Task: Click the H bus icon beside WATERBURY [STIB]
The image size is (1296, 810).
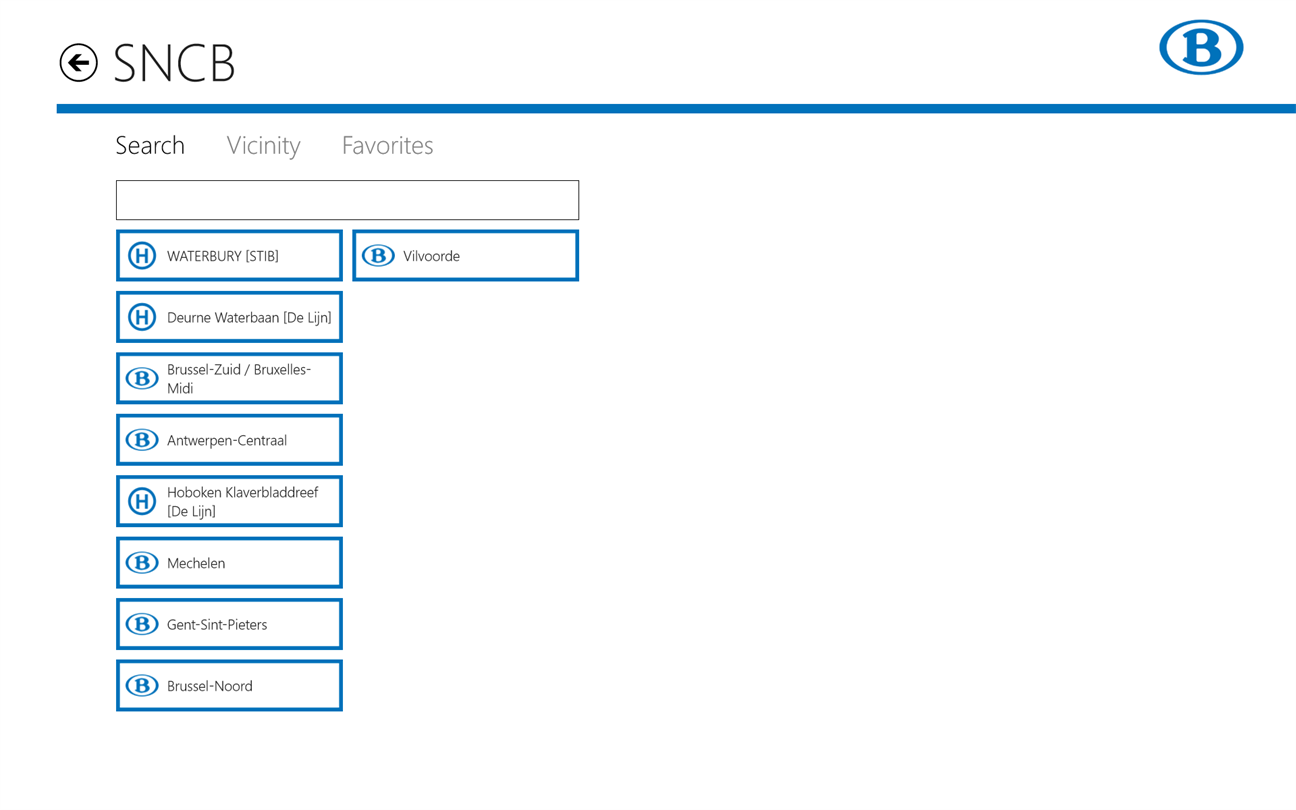Action: pos(142,256)
